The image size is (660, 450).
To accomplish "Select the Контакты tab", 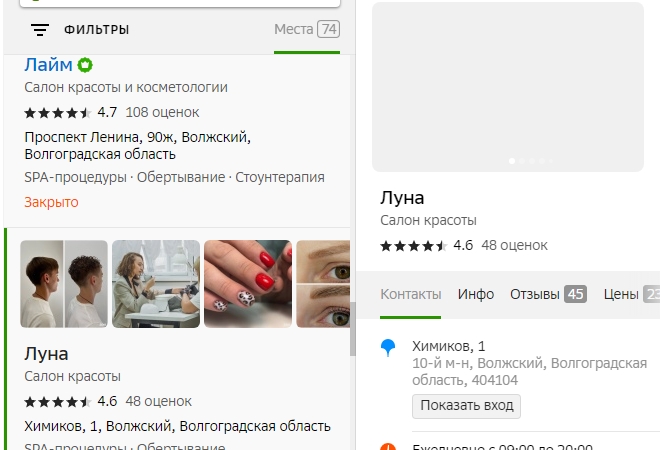I will coord(410,294).
